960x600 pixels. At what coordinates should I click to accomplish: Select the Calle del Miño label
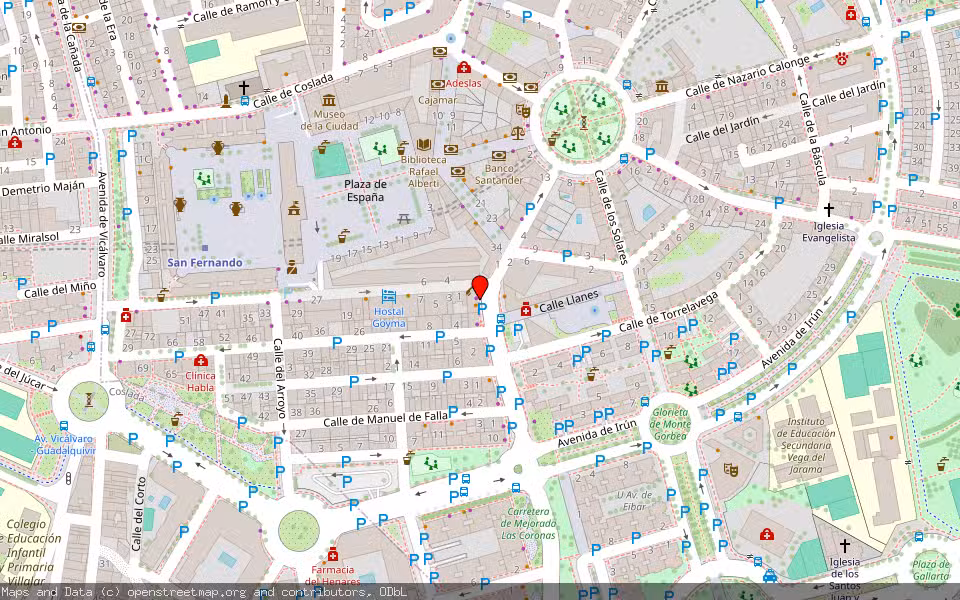click(x=61, y=290)
